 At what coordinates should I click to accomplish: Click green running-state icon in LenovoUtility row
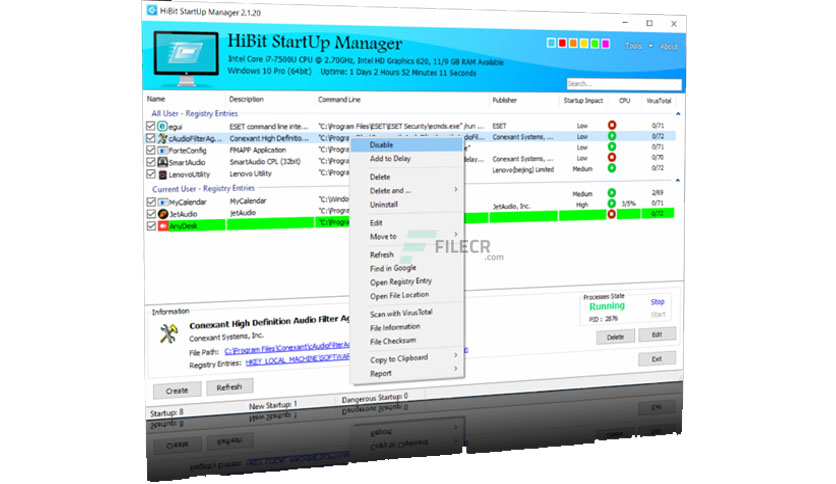[612, 168]
